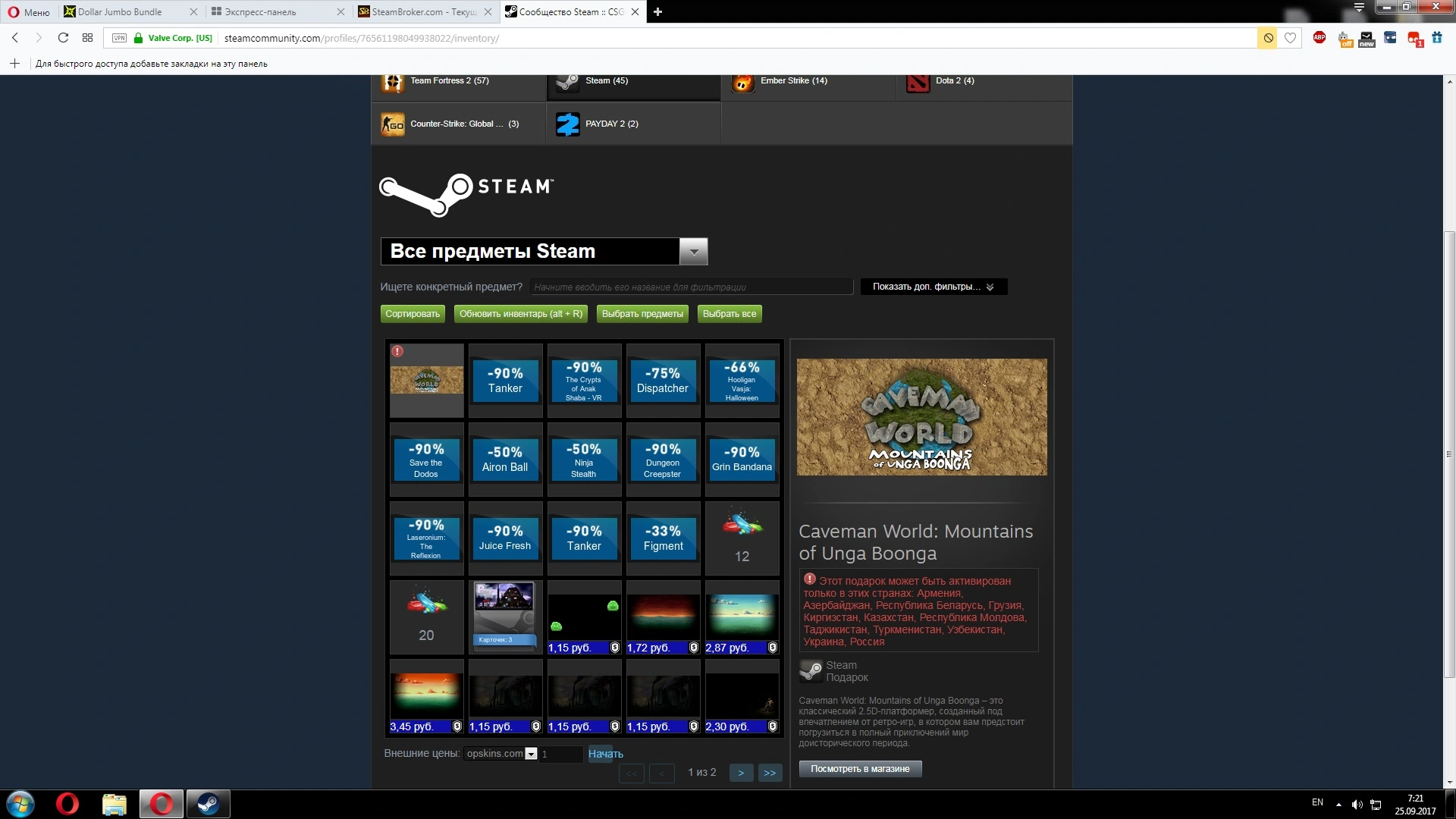Open the Steam extension marked new
1456x819 pixels.
pyautogui.click(x=1367, y=39)
